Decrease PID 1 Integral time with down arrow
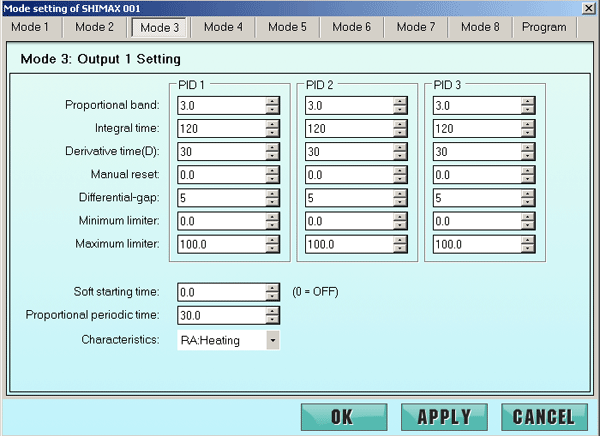The height and width of the screenshot is (436, 600). coord(272,131)
